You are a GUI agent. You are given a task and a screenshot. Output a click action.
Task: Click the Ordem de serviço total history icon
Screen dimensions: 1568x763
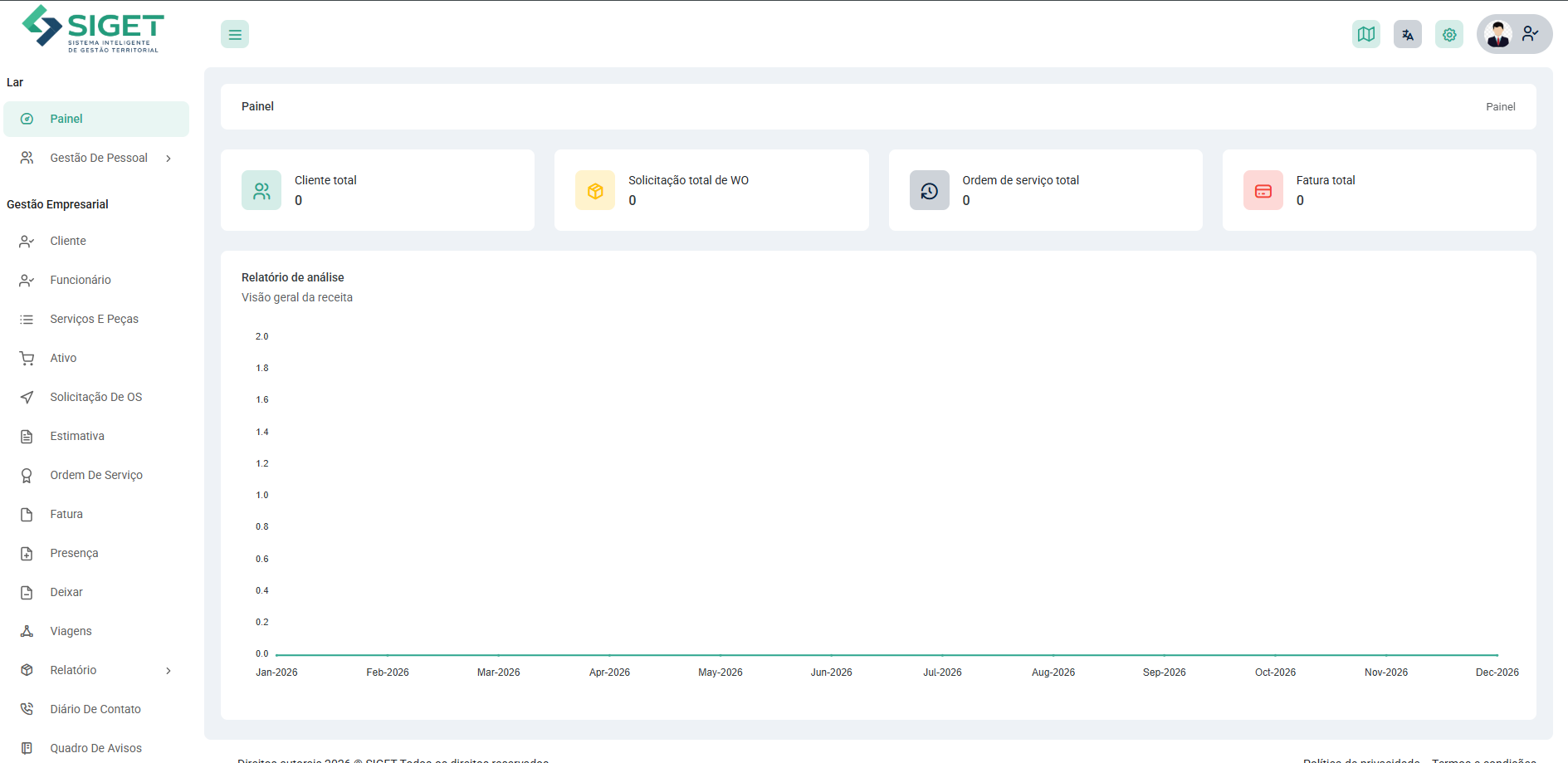pos(930,190)
